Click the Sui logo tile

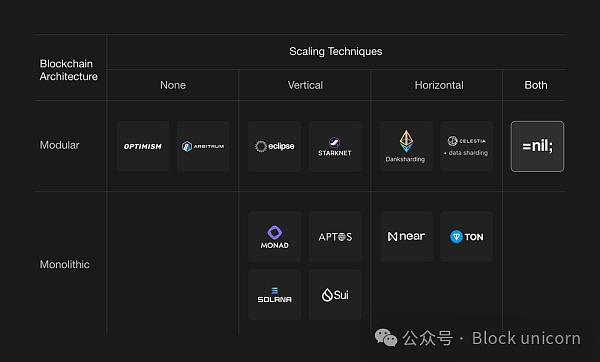[x=335, y=295]
